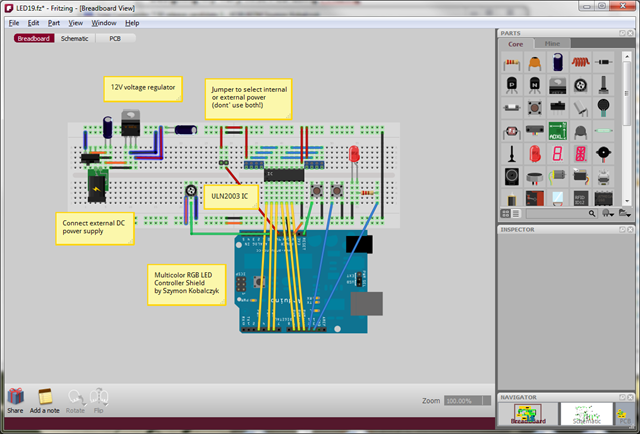
Task: Open the Zoom percentage combo box
Action: coord(468,400)
